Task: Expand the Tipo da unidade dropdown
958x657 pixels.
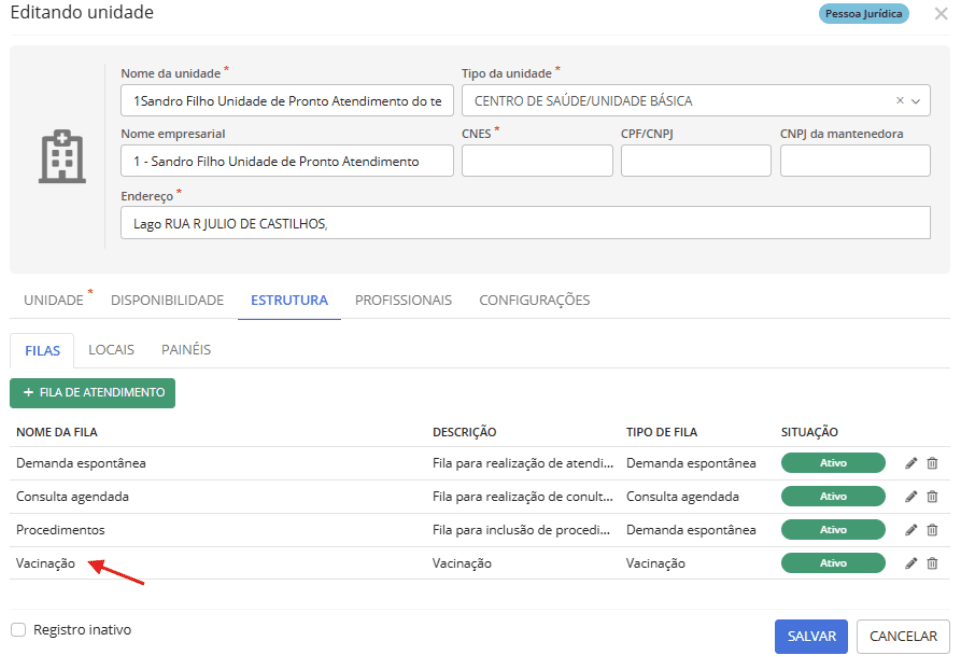Action: point(916,101)
